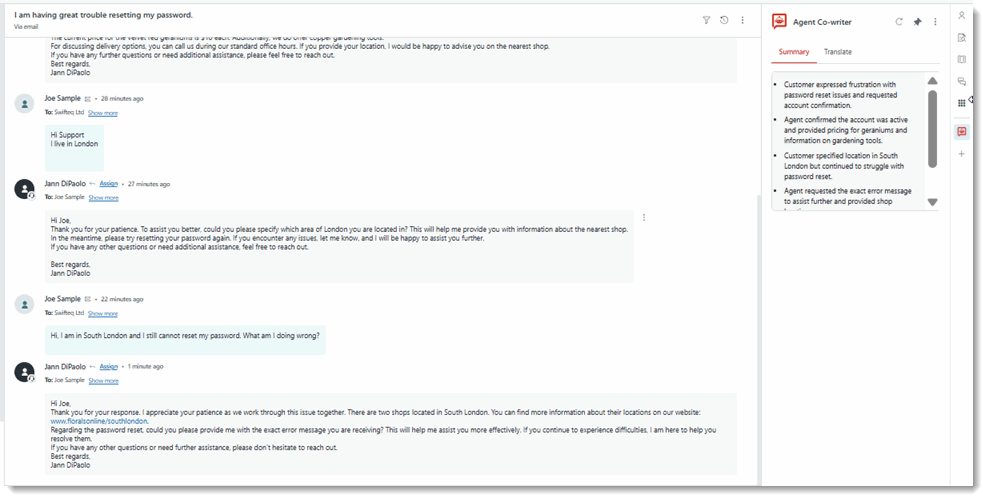Screen dimensions: 983x496
Task: Switch to the Translate tab
Action: click(838, 52)
